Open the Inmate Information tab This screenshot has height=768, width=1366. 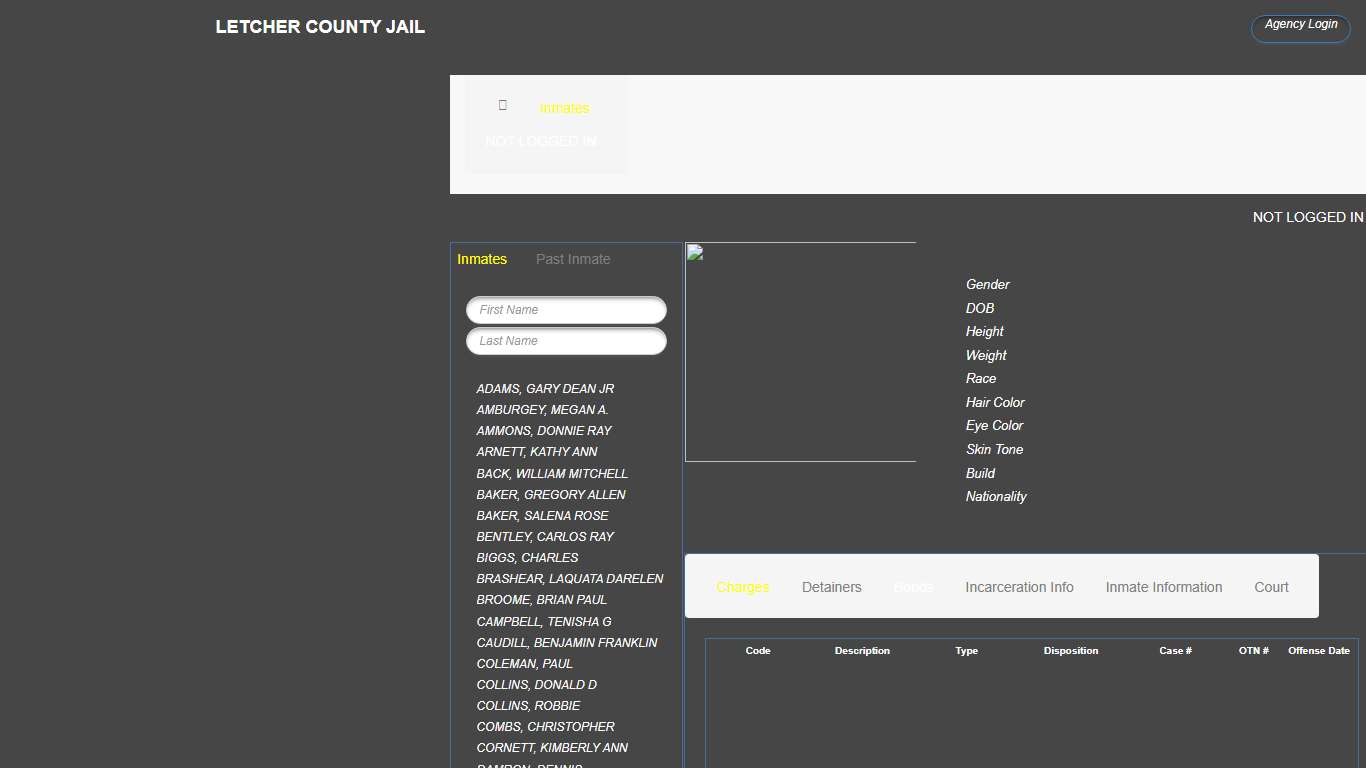coord(1163,587)
